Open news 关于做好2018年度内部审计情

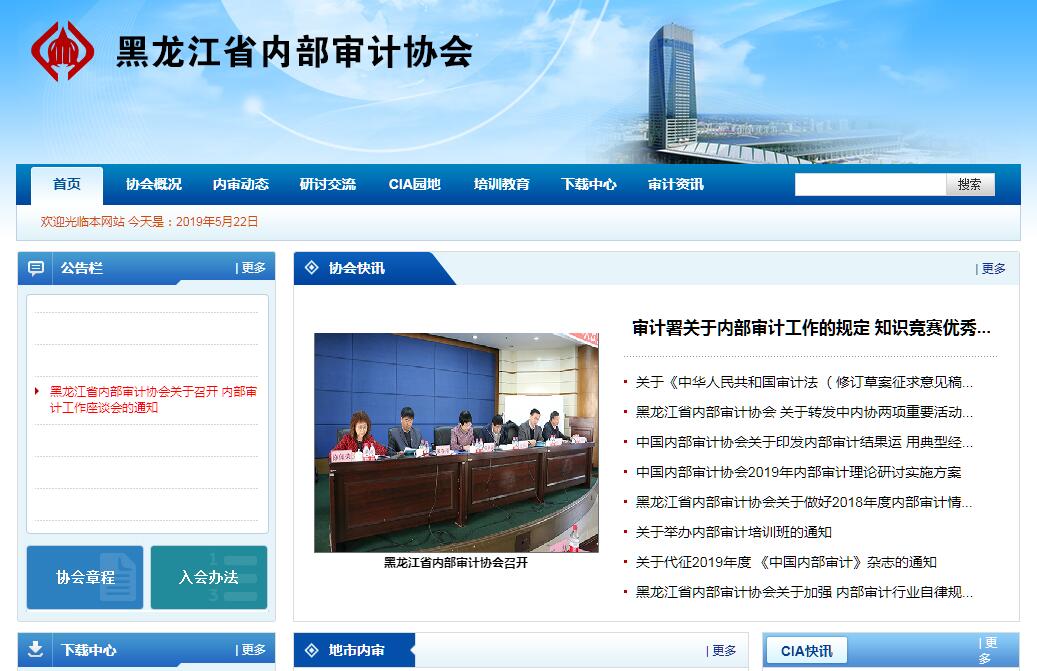click(x=804, y=502)
